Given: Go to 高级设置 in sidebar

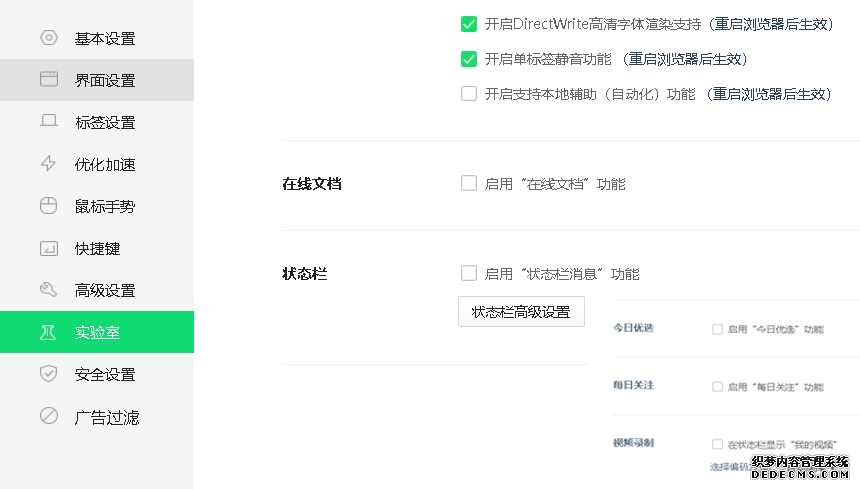Looking at the screenshot, I should click(105, 290).
